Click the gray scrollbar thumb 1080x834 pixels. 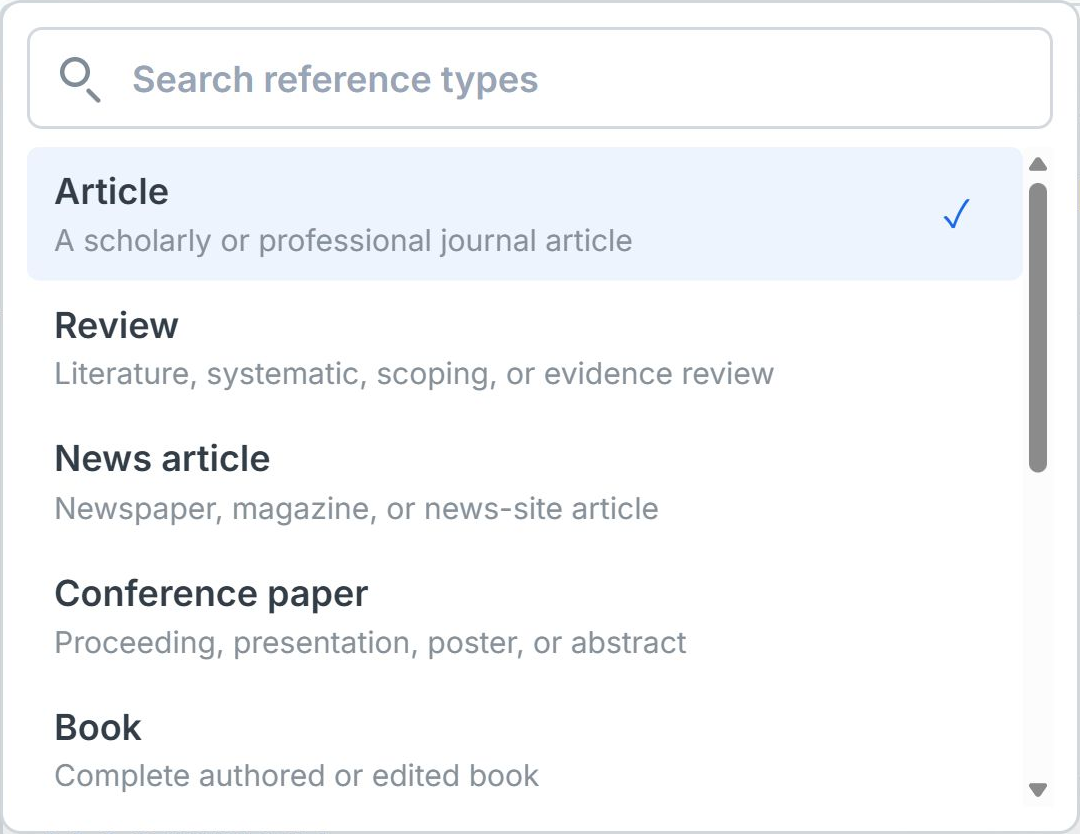click(1037, 327)
